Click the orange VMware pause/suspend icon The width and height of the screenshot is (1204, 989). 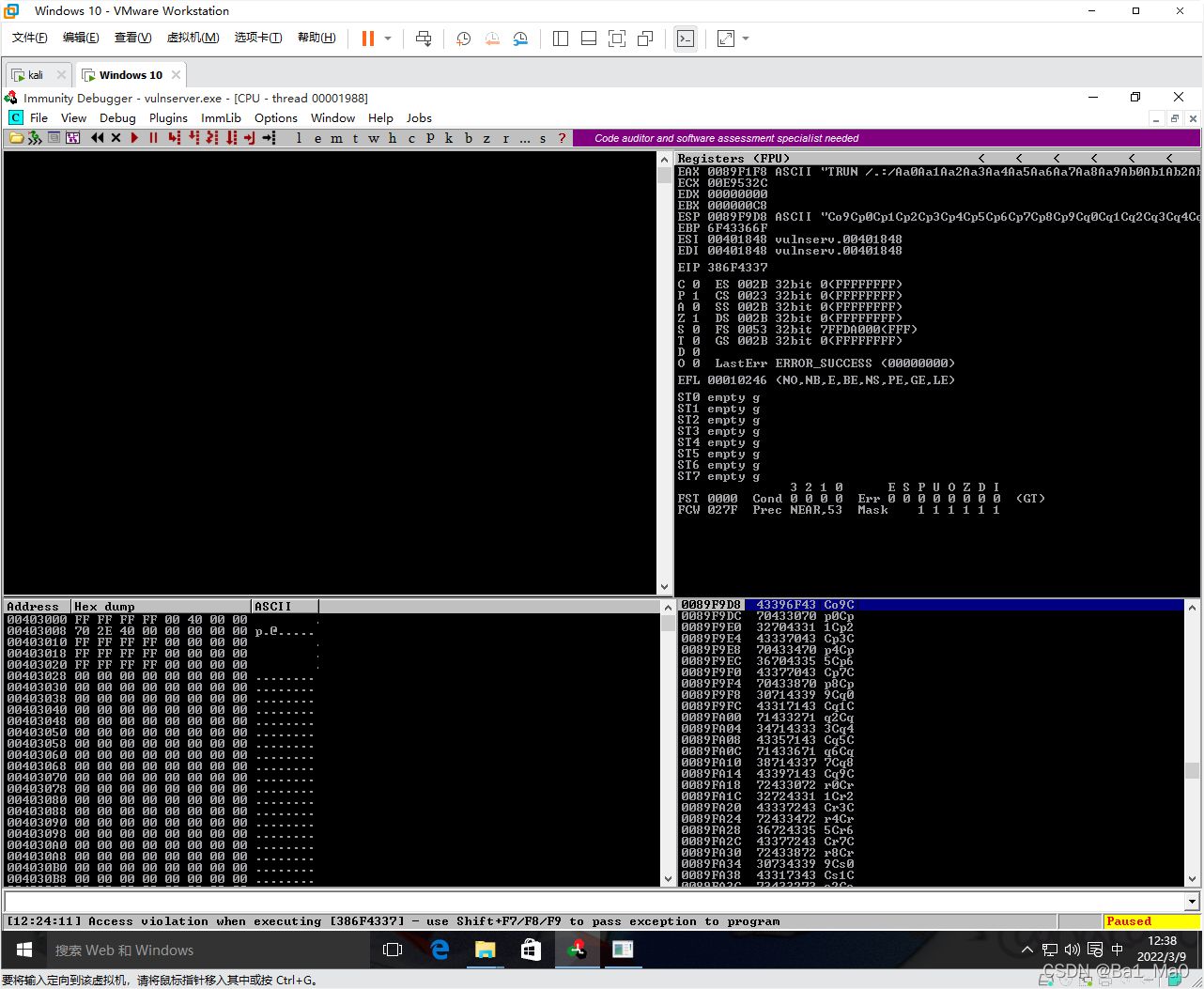[367, 39]
